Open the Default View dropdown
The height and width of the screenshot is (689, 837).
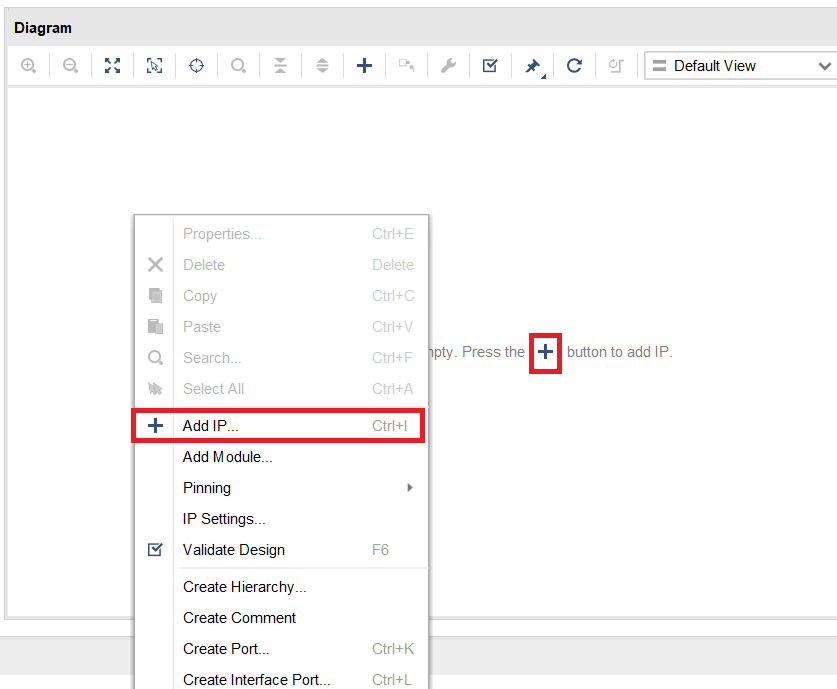click(x=742, y=66)
